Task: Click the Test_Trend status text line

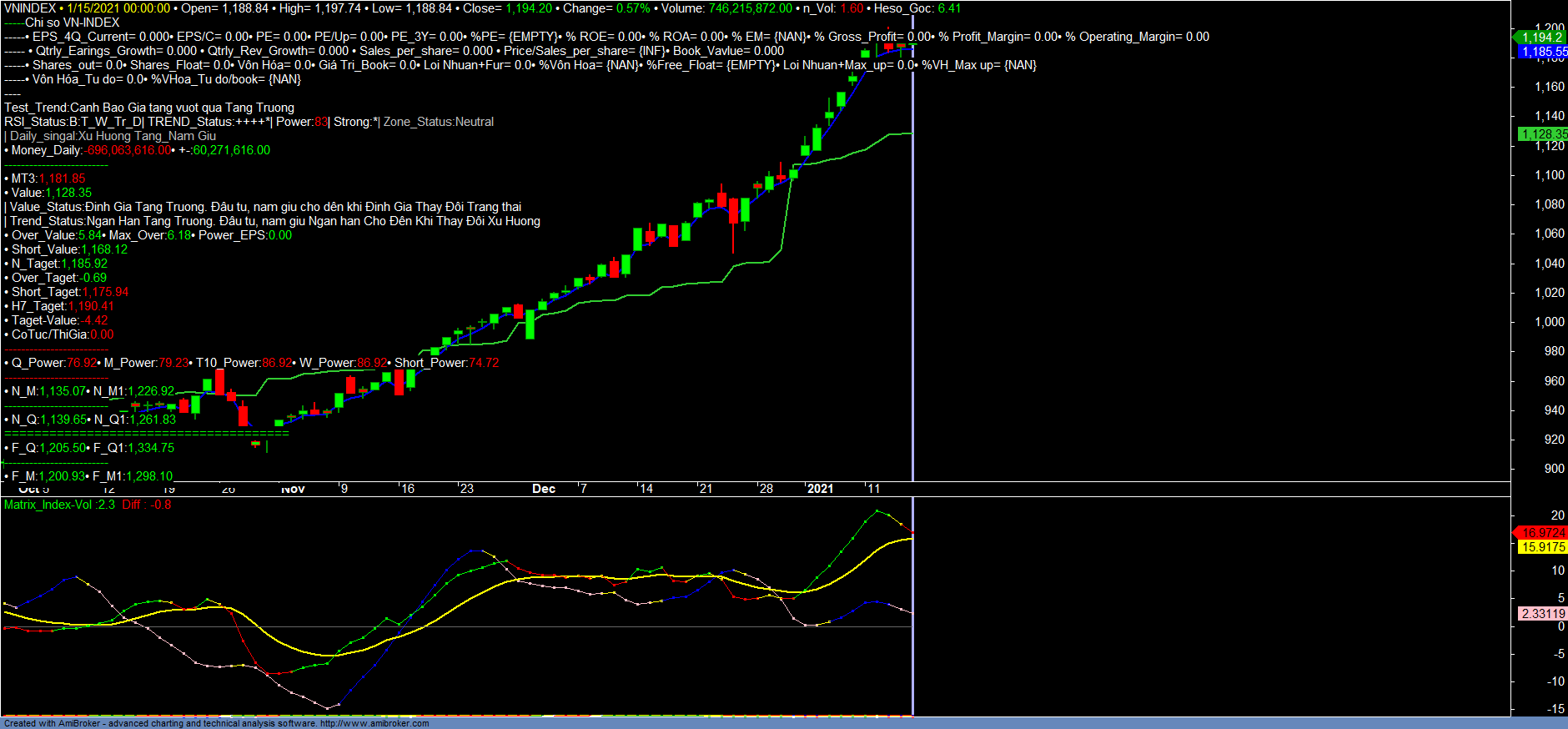Action: (x=149, y=108)
